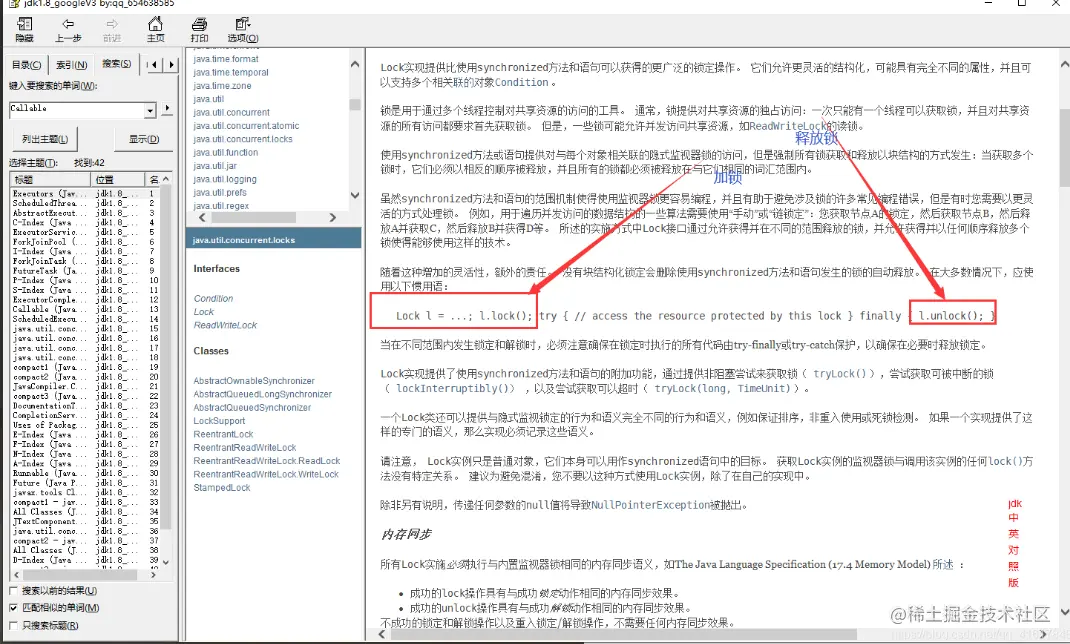Viewport: 1070px width, 644px height.
Task: Click the left tab-scroll arrow beside 搜索(S)
Action: tap(156, 65)
